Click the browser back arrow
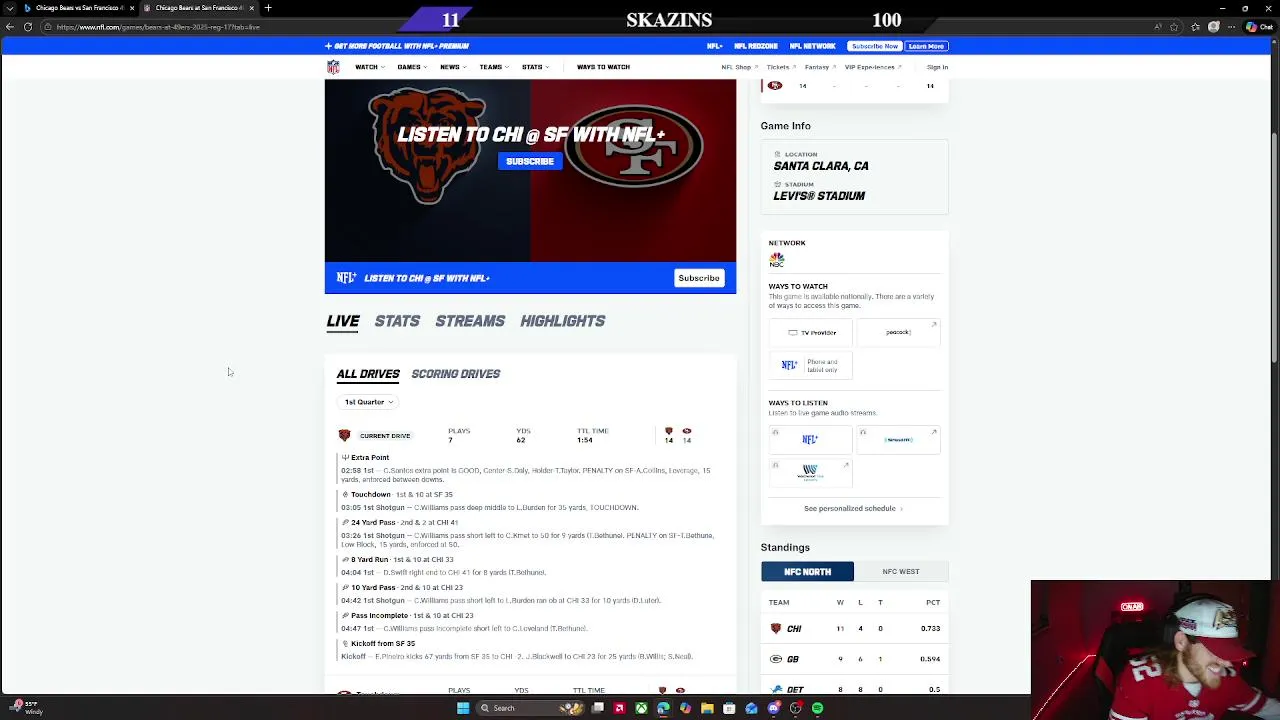 point(10,27)
